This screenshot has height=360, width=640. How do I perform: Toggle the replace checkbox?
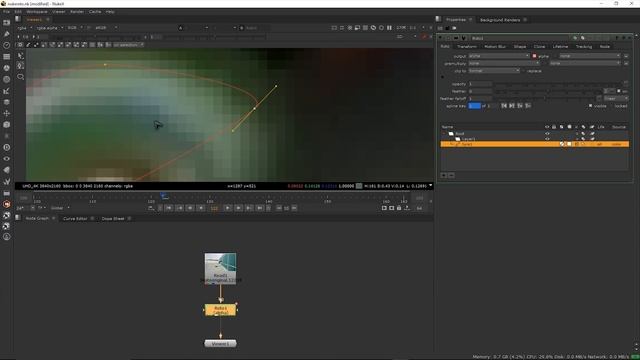[x=524, y=71]
